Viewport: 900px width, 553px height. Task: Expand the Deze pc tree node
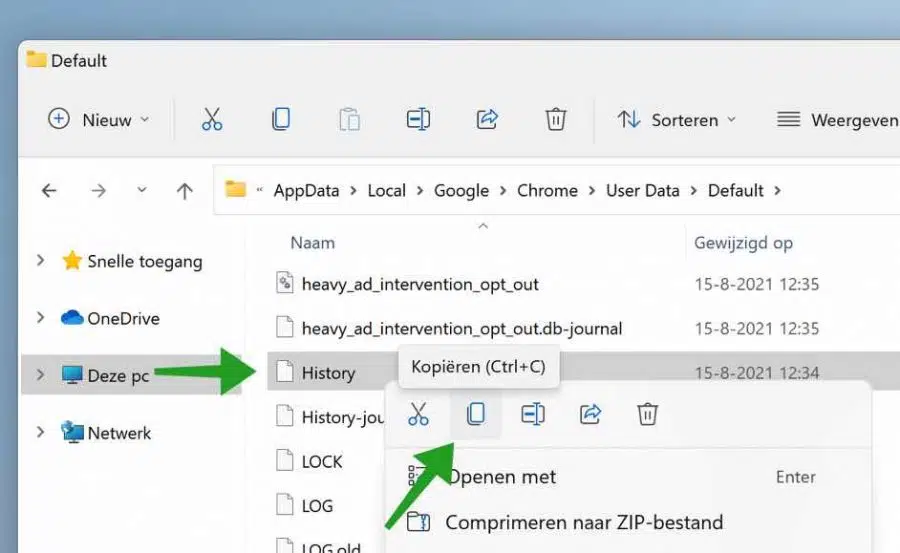(x=40, y=375)
